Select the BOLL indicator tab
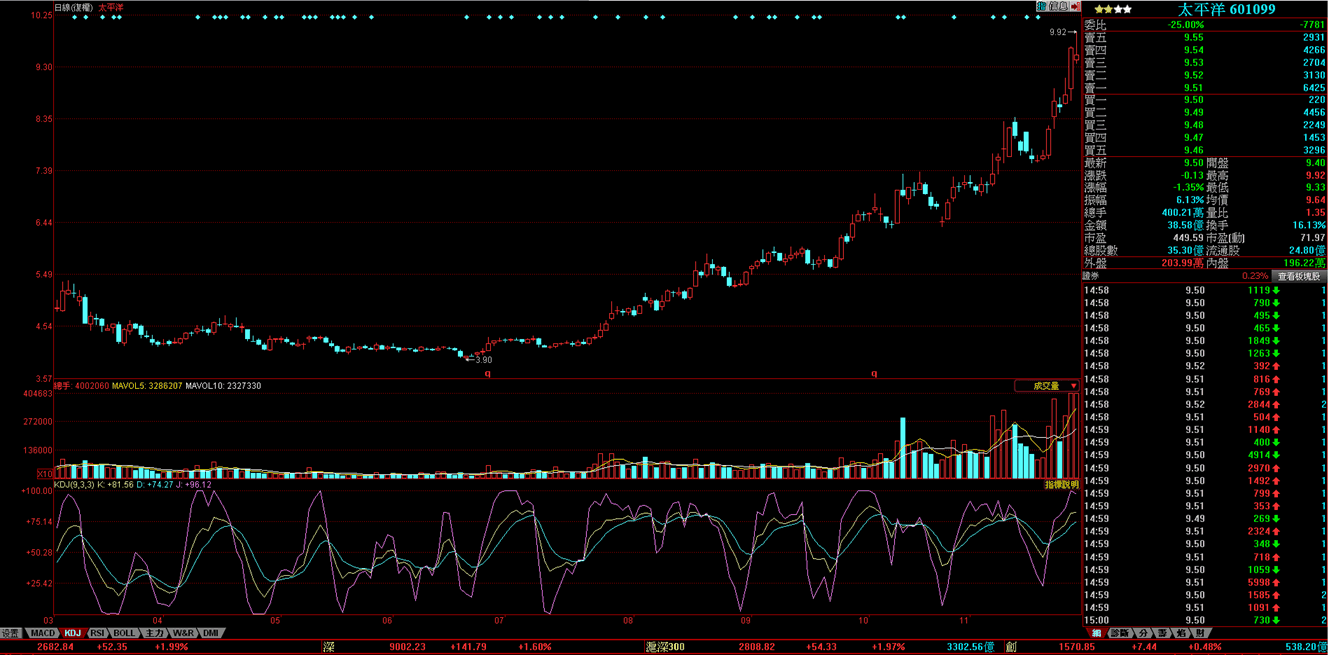 click(124, 633)
